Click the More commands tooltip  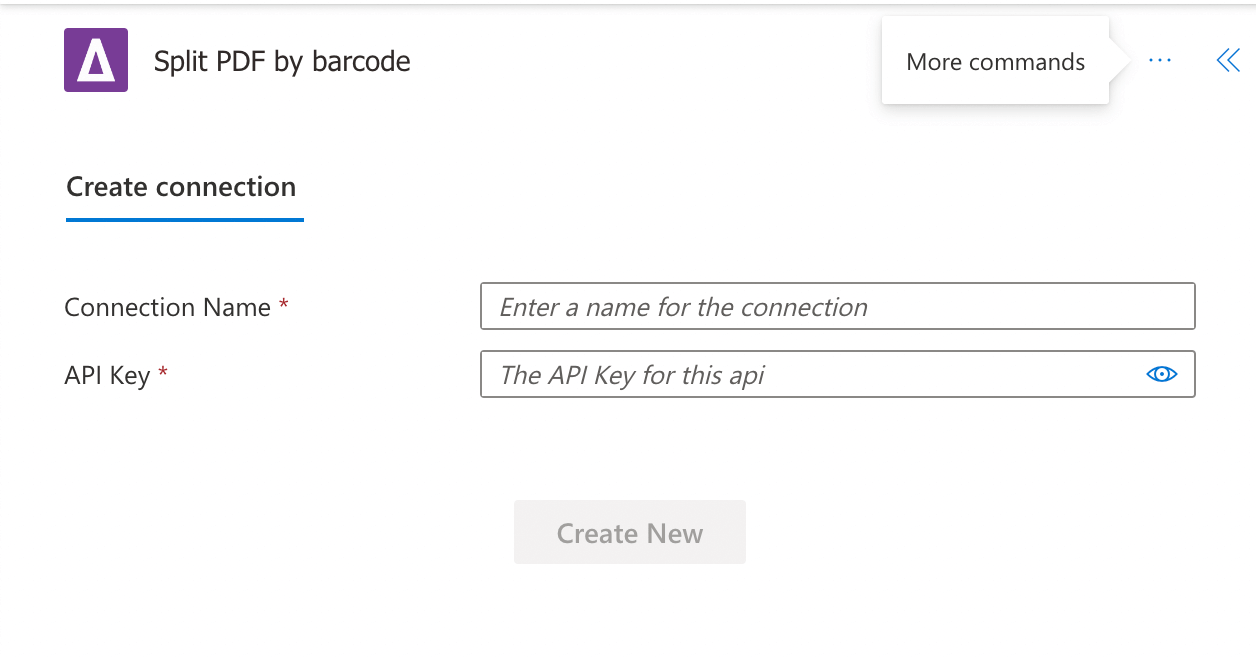(995, 62)
